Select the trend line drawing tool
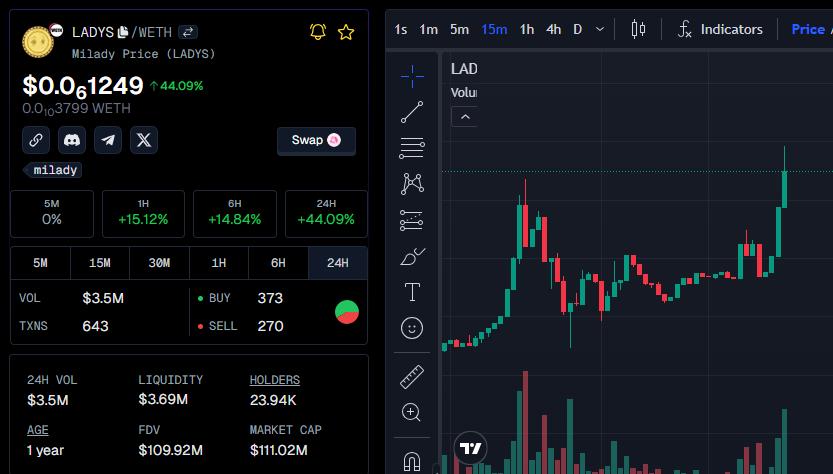Viewport: 833px width, 474px height. 412,112
